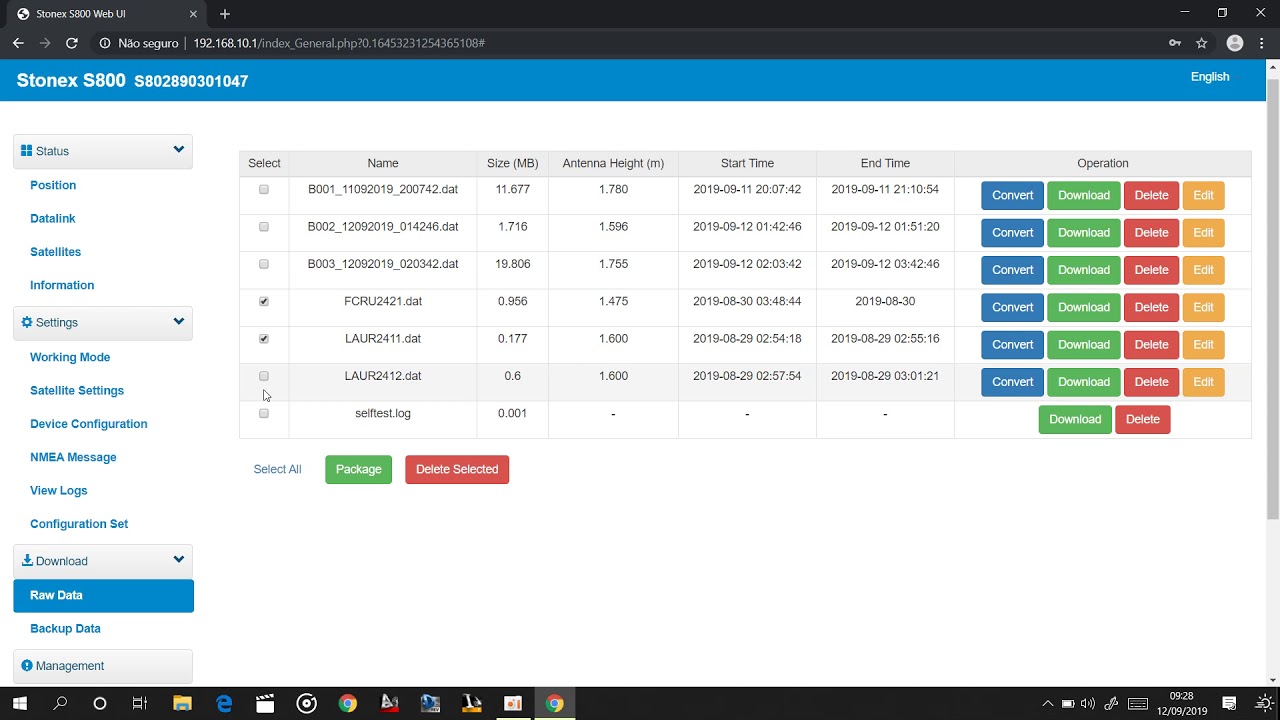Uncheck the LAUR2411.dat checkbox
Viewport: 1280px width, 720px height.
pos(264,339)
